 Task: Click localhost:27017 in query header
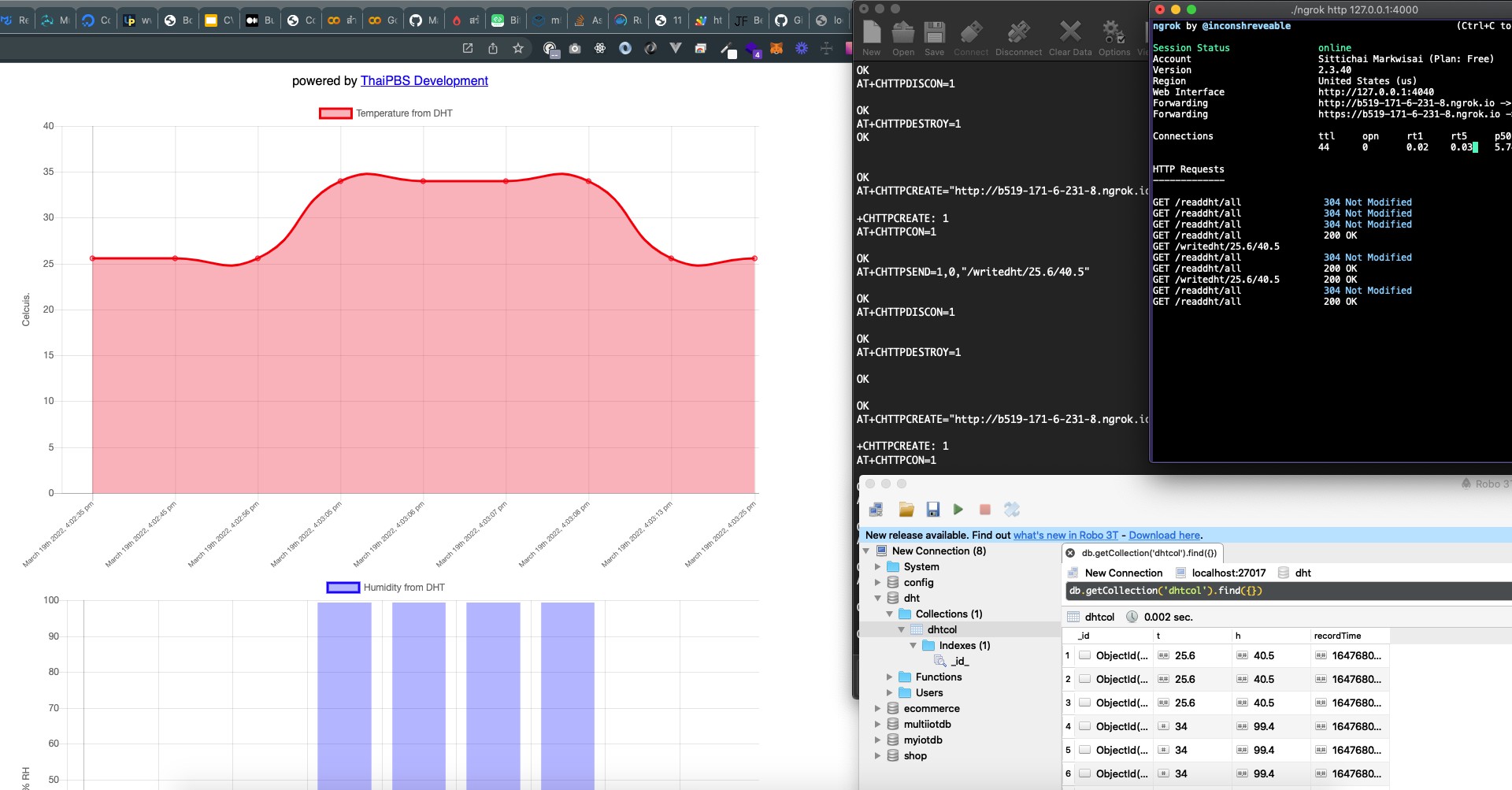1228,573
